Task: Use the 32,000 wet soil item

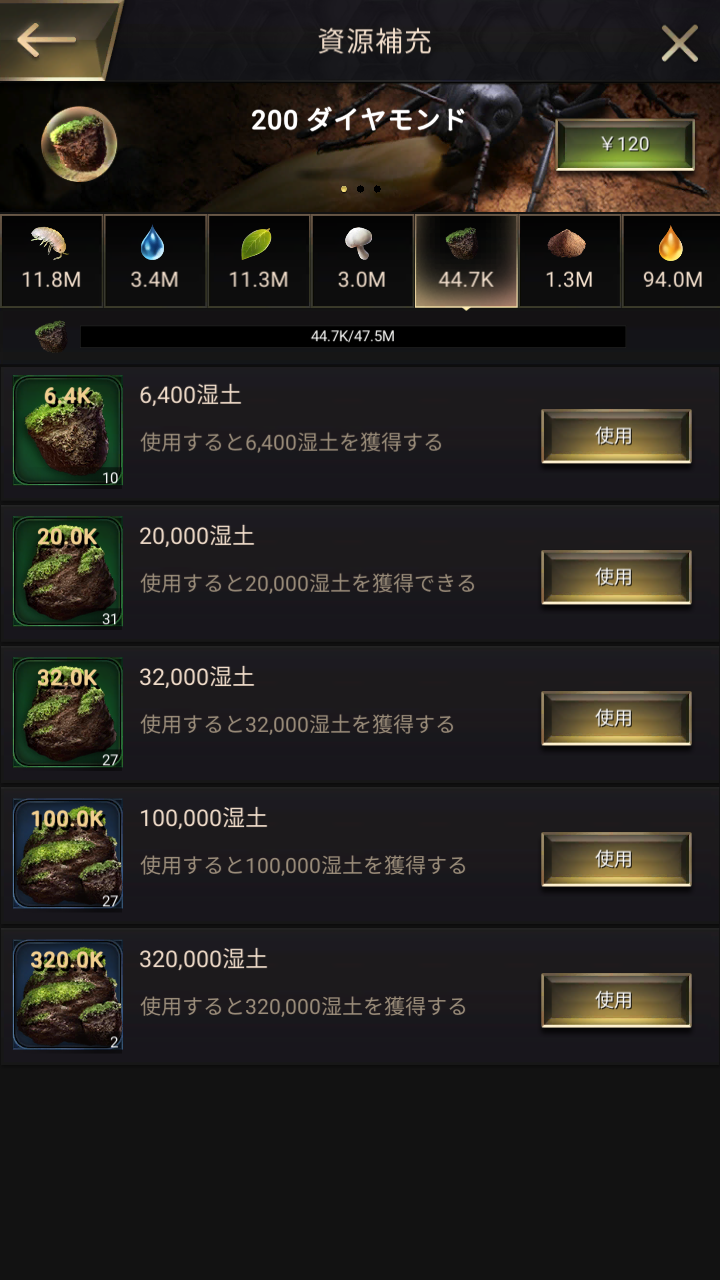Action: click(616, 718)
